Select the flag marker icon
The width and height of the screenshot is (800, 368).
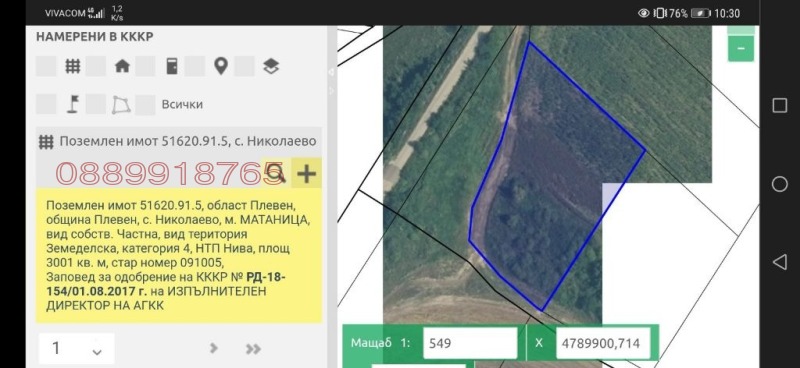(73, 104)
